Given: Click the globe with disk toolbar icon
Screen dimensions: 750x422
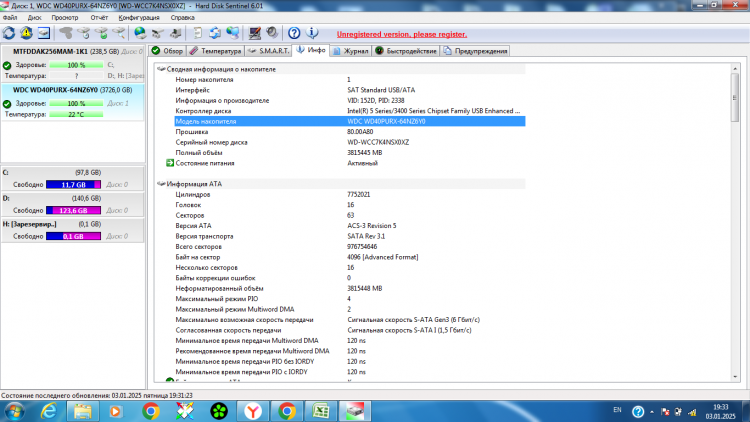Looking at the screenshot, I should (140, 33).
